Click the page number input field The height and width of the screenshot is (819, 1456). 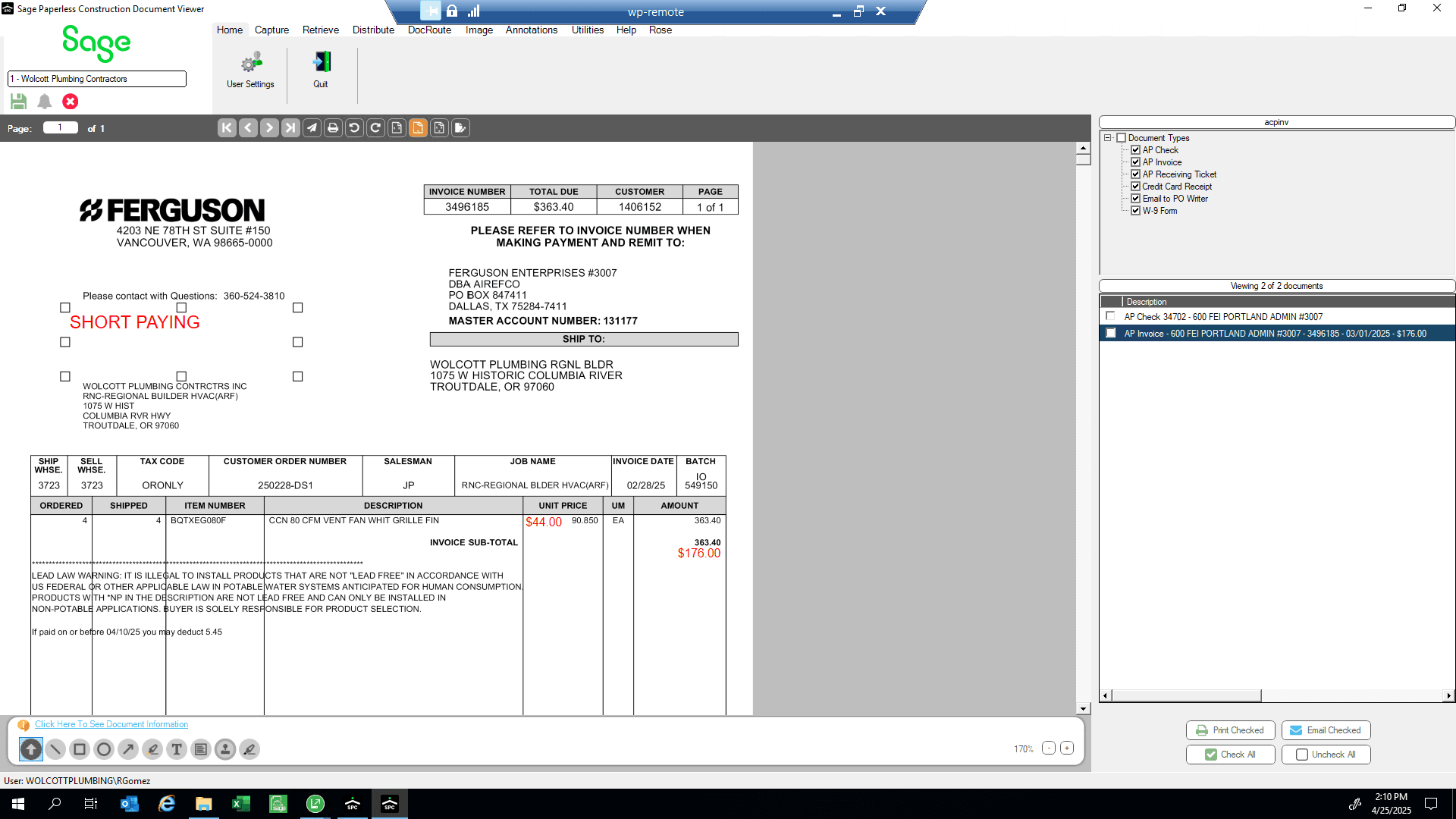61,127
